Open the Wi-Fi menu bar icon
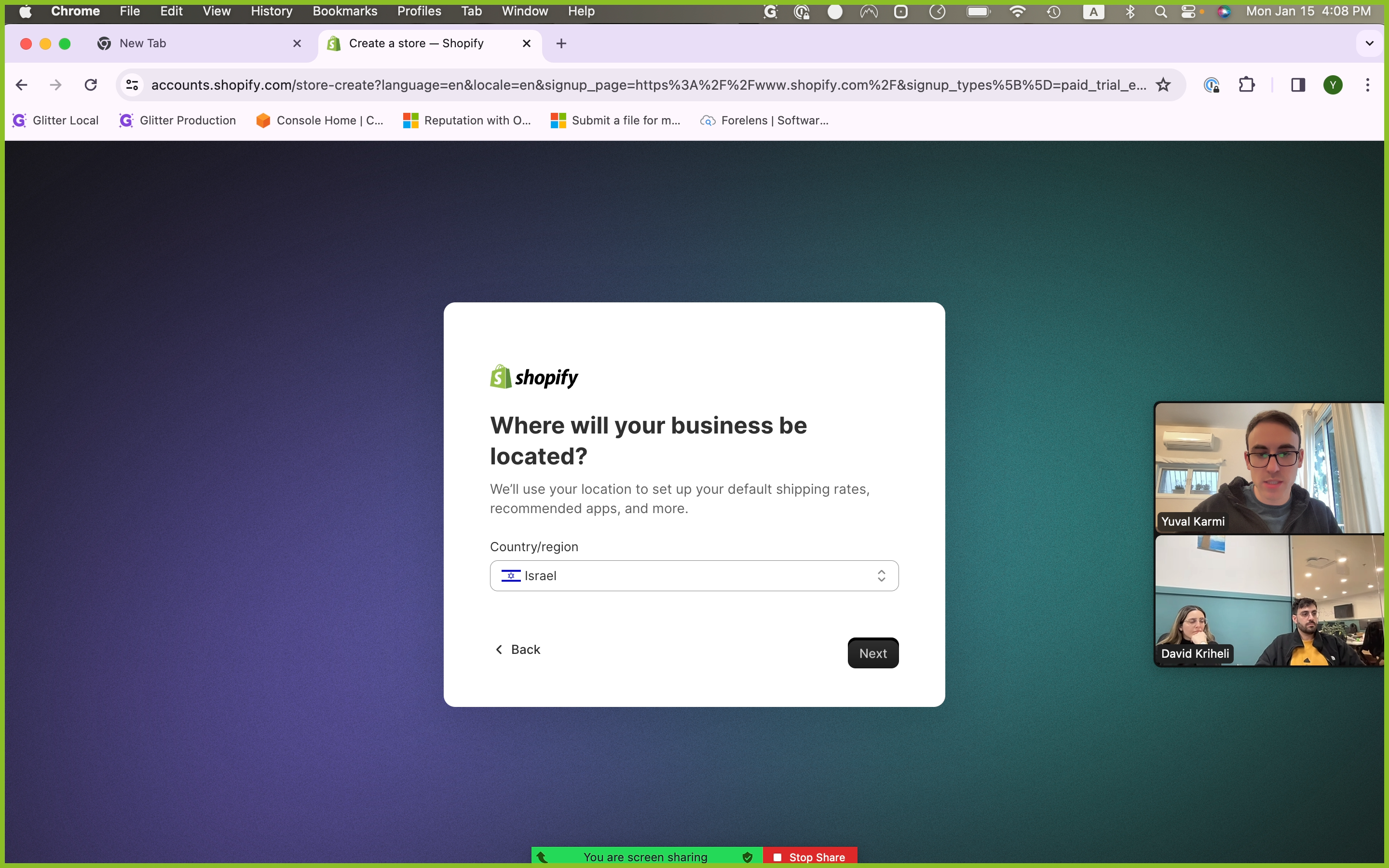The height and width of the screenshot is (868, 1389). (x=1017, y=12)
